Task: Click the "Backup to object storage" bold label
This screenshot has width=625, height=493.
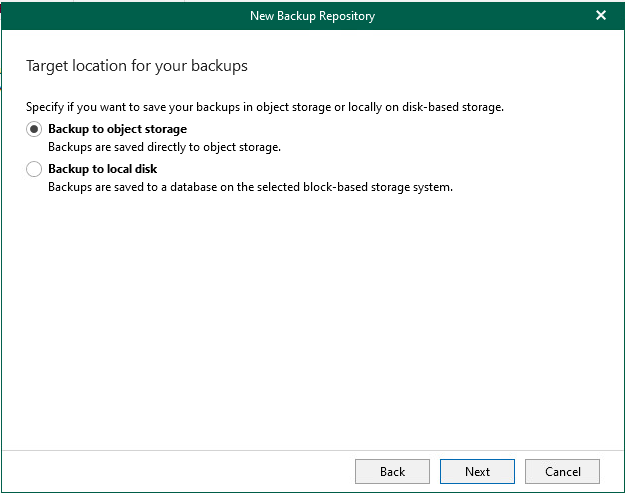Action: (118, 129)
